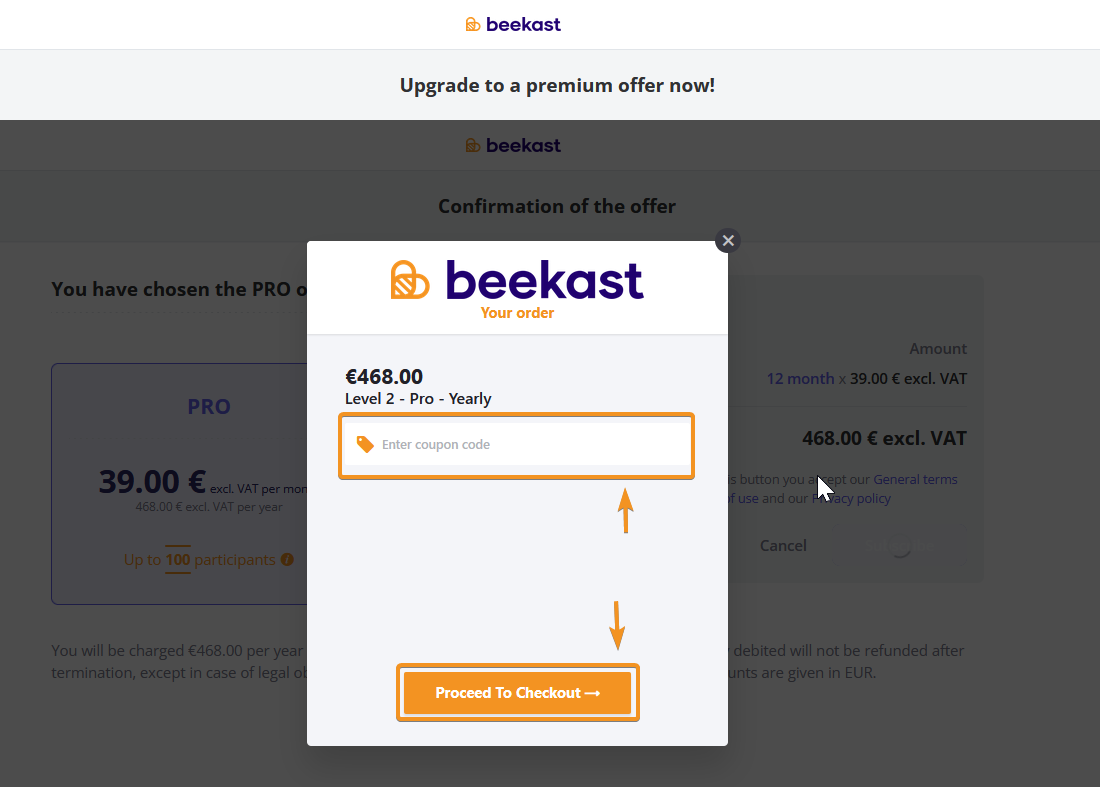Click the orange coupon tag icon

tap(365, 444)
